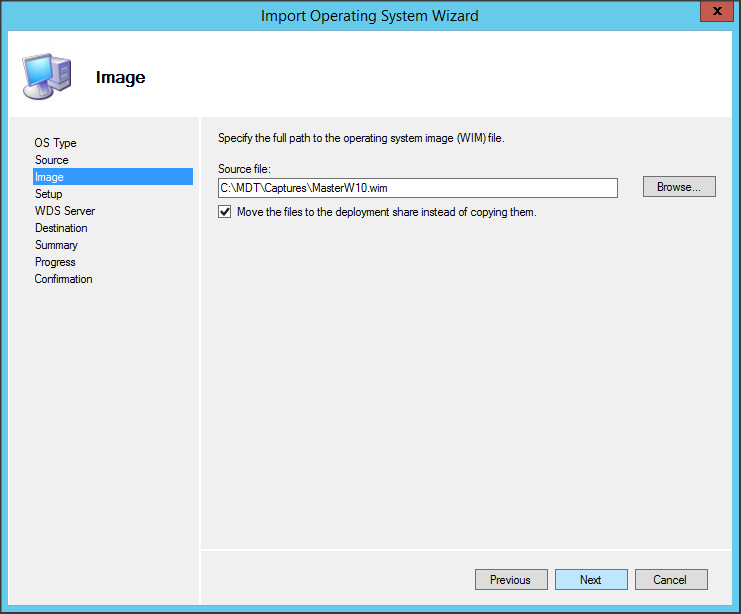Select the Destination step in sidebar
Screen dimensions: 741x614
61,228
